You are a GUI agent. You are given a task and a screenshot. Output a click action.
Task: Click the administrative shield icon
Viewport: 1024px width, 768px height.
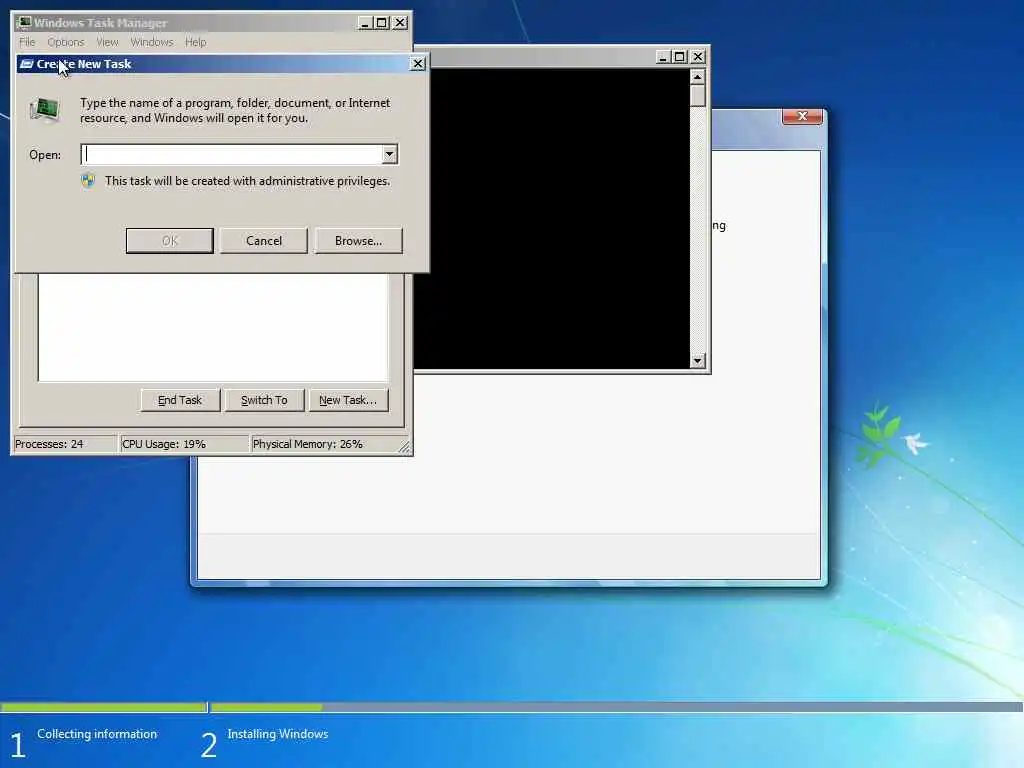[88, 181]
